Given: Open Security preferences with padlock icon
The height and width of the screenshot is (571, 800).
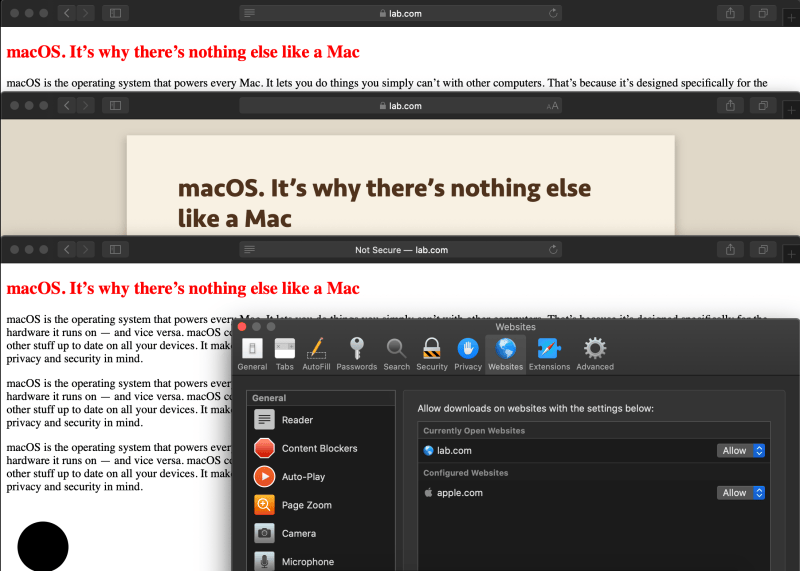Looking at the screenshot, I should tap(432, 354).
